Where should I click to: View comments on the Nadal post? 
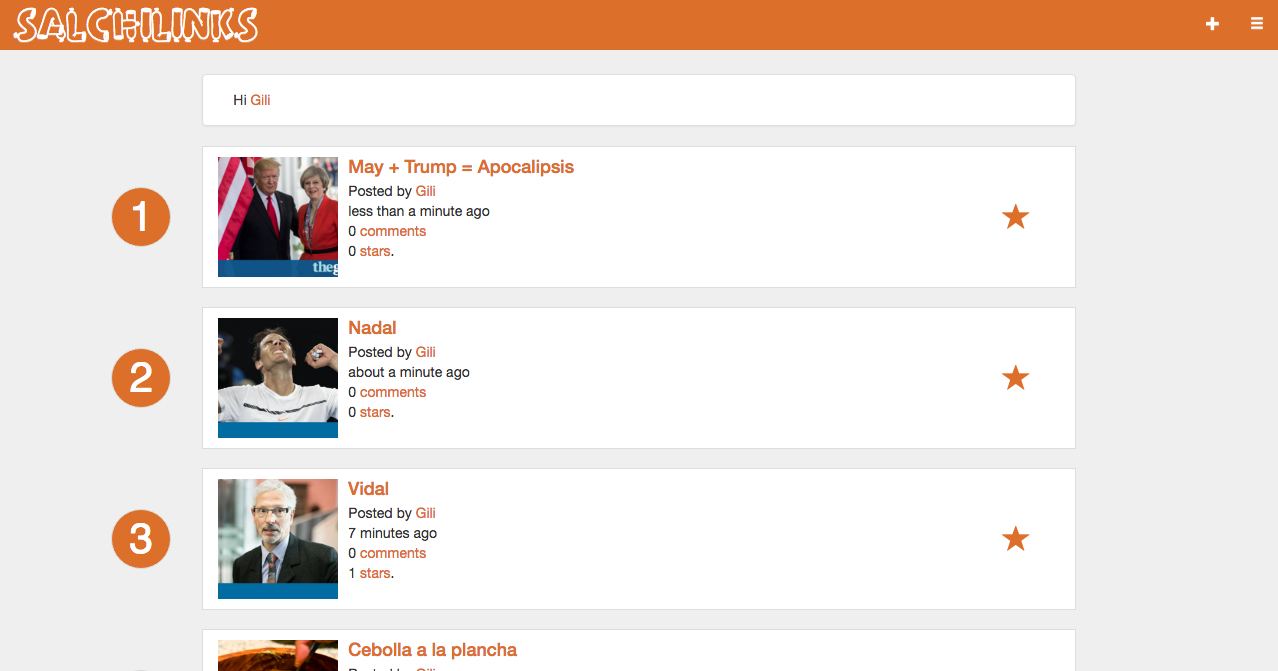(x=393, y=392)
